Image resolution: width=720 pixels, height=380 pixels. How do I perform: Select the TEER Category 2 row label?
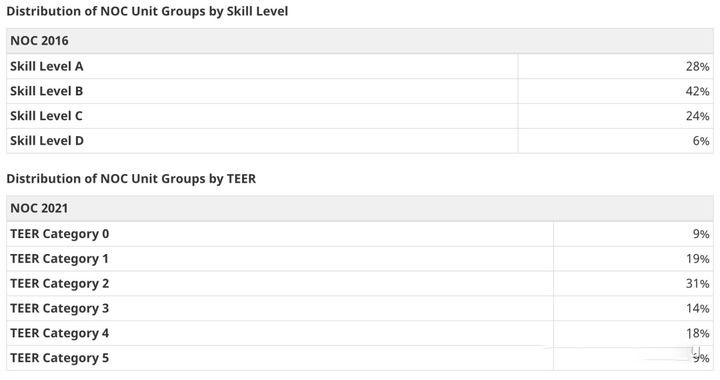coord(60,284)
